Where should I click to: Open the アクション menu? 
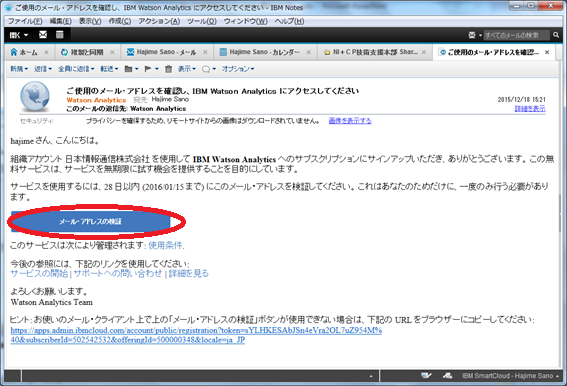159,21
